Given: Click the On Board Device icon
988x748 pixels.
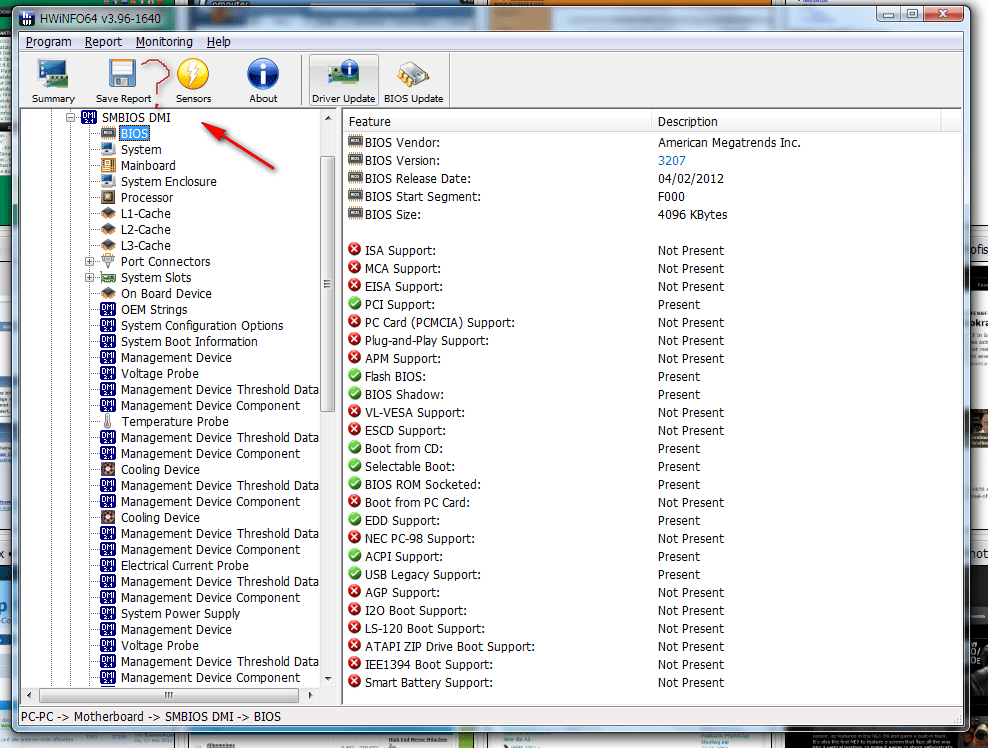Looking at the screenshot, I should [108, 293].
